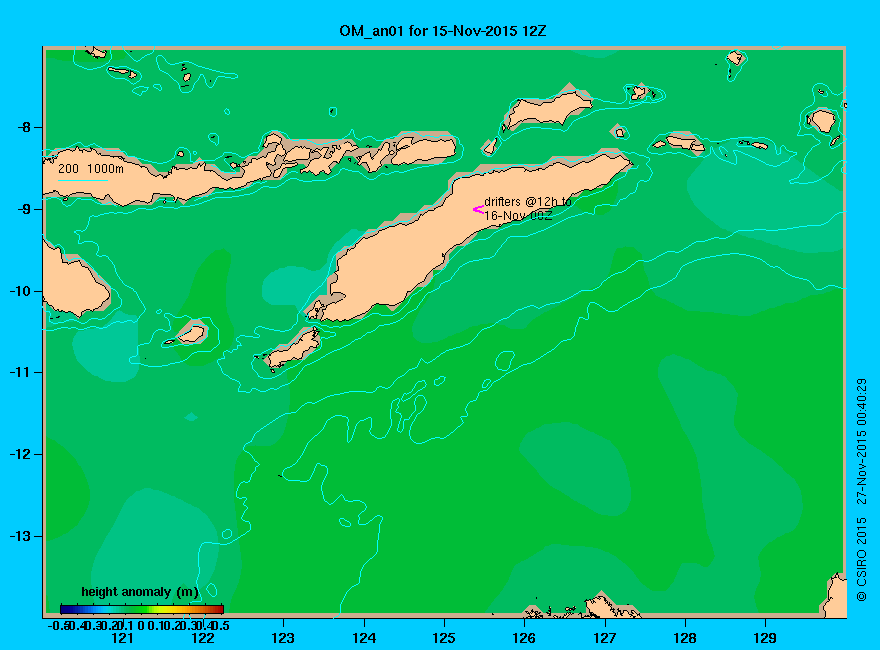
Task: Click the 126 longitude axis label
Action: 524,638
